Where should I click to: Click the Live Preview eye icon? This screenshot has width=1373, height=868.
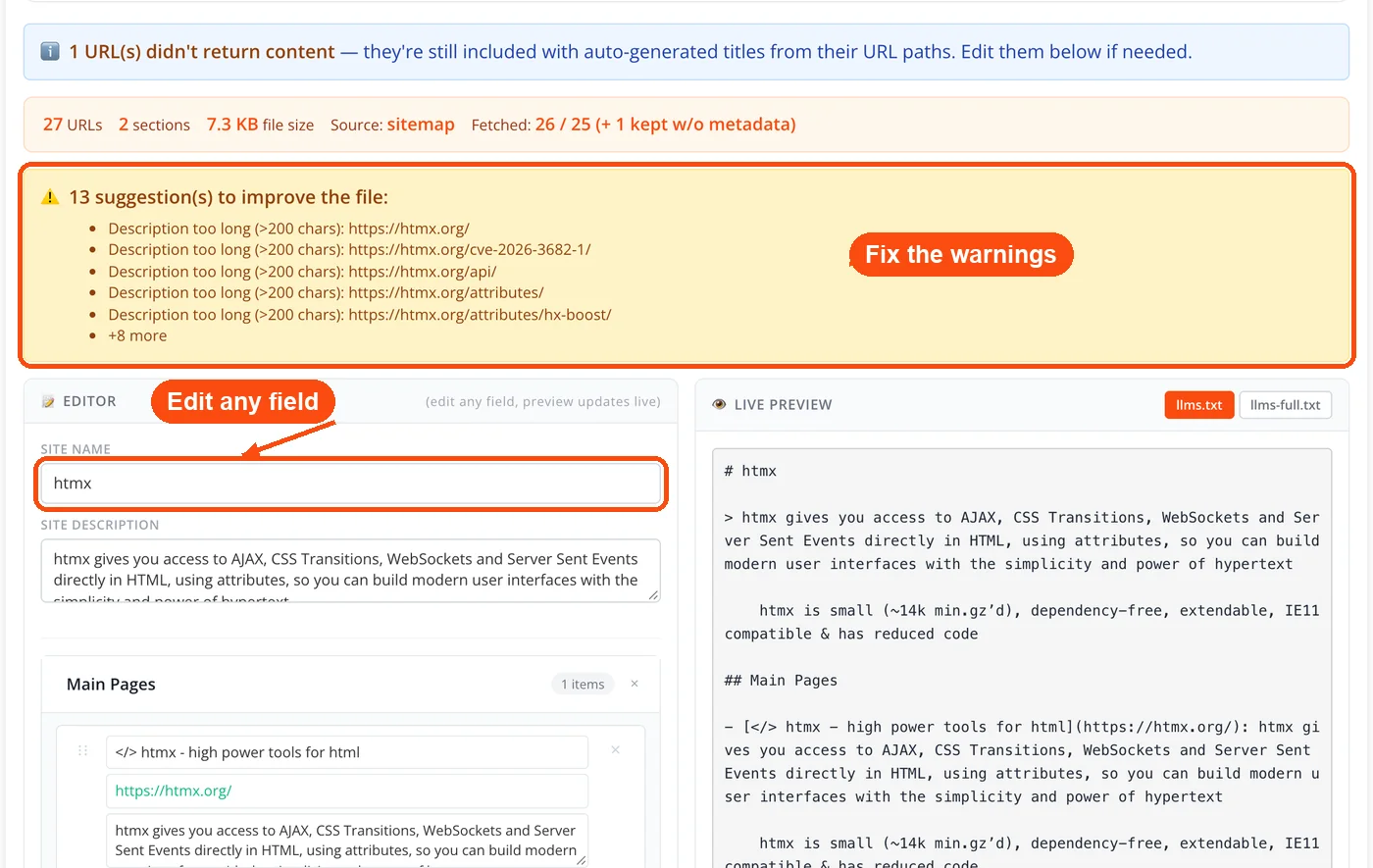coord(719,404)
